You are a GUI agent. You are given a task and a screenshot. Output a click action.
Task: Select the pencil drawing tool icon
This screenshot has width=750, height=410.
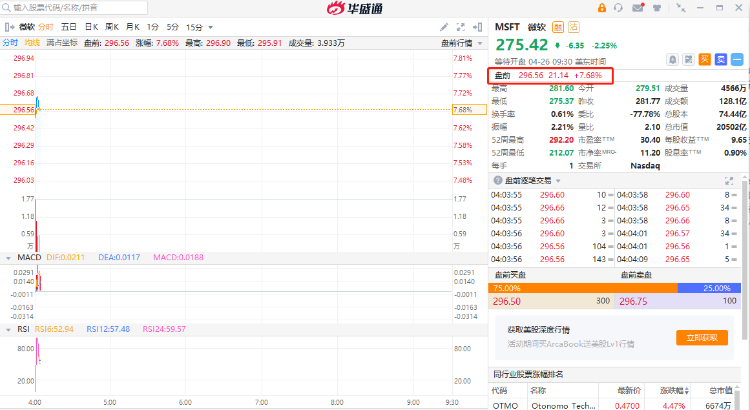click(444, 27)
